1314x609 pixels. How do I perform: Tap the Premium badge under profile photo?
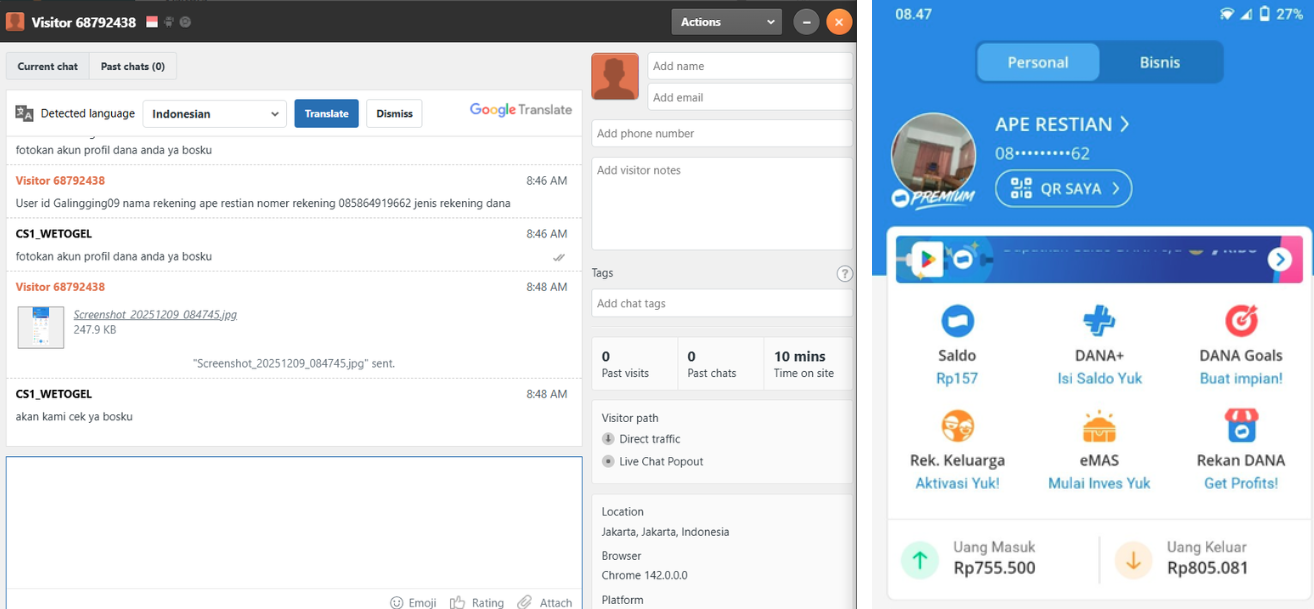(933, 198)
